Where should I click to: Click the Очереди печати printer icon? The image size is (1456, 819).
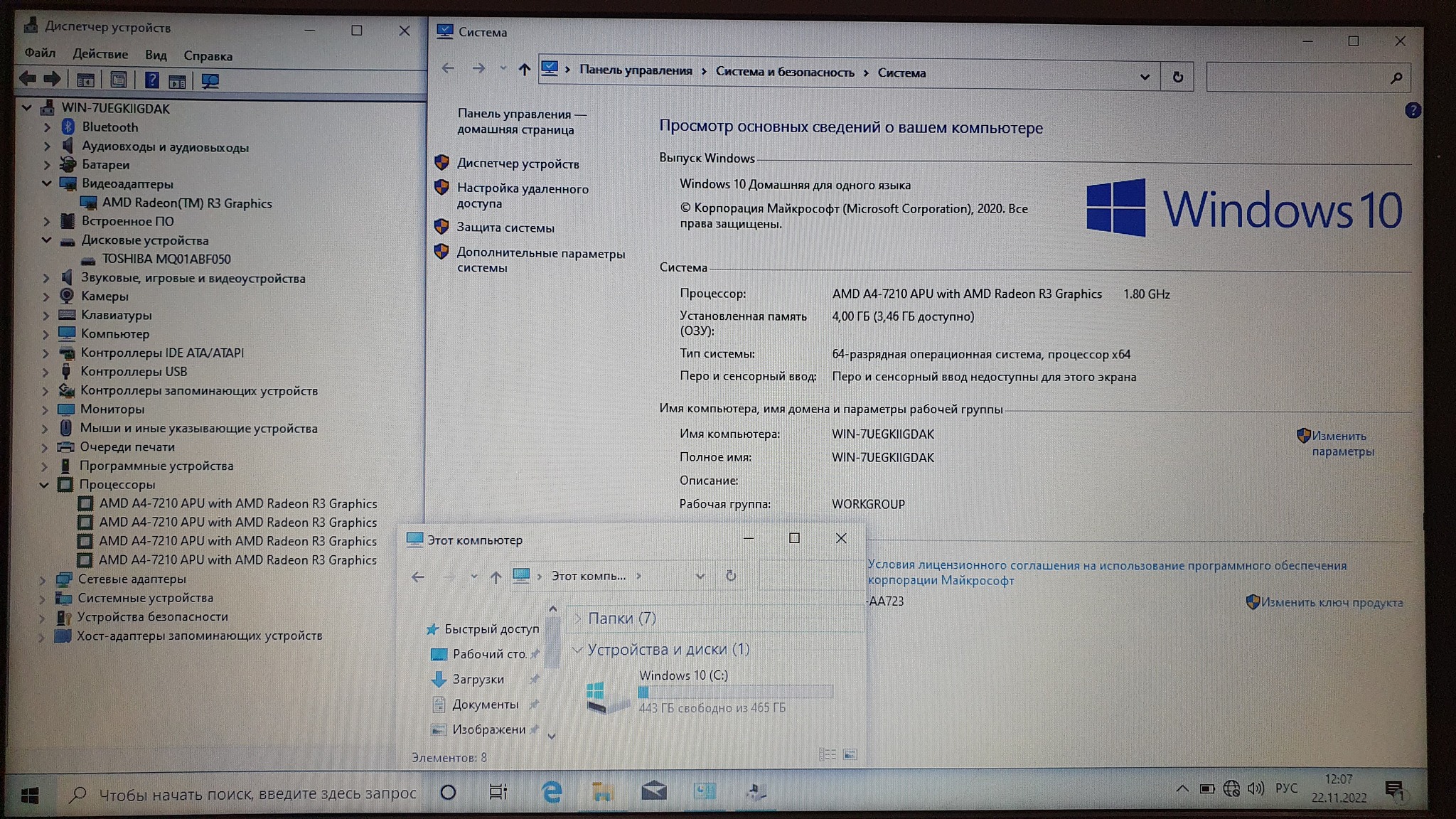point(65,446)
